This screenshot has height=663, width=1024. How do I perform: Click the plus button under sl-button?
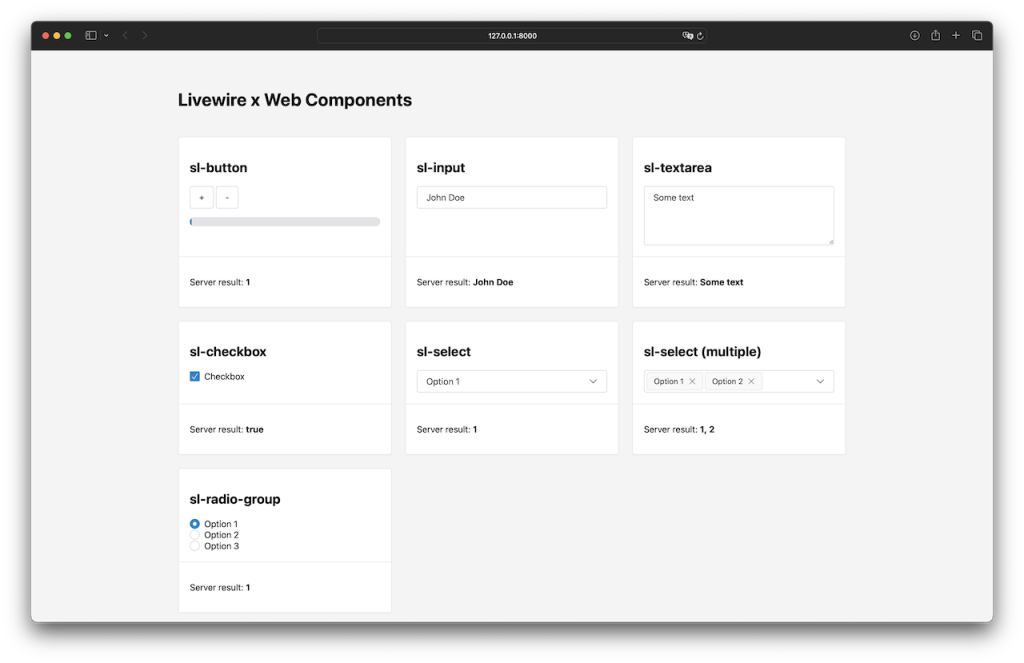202,197
